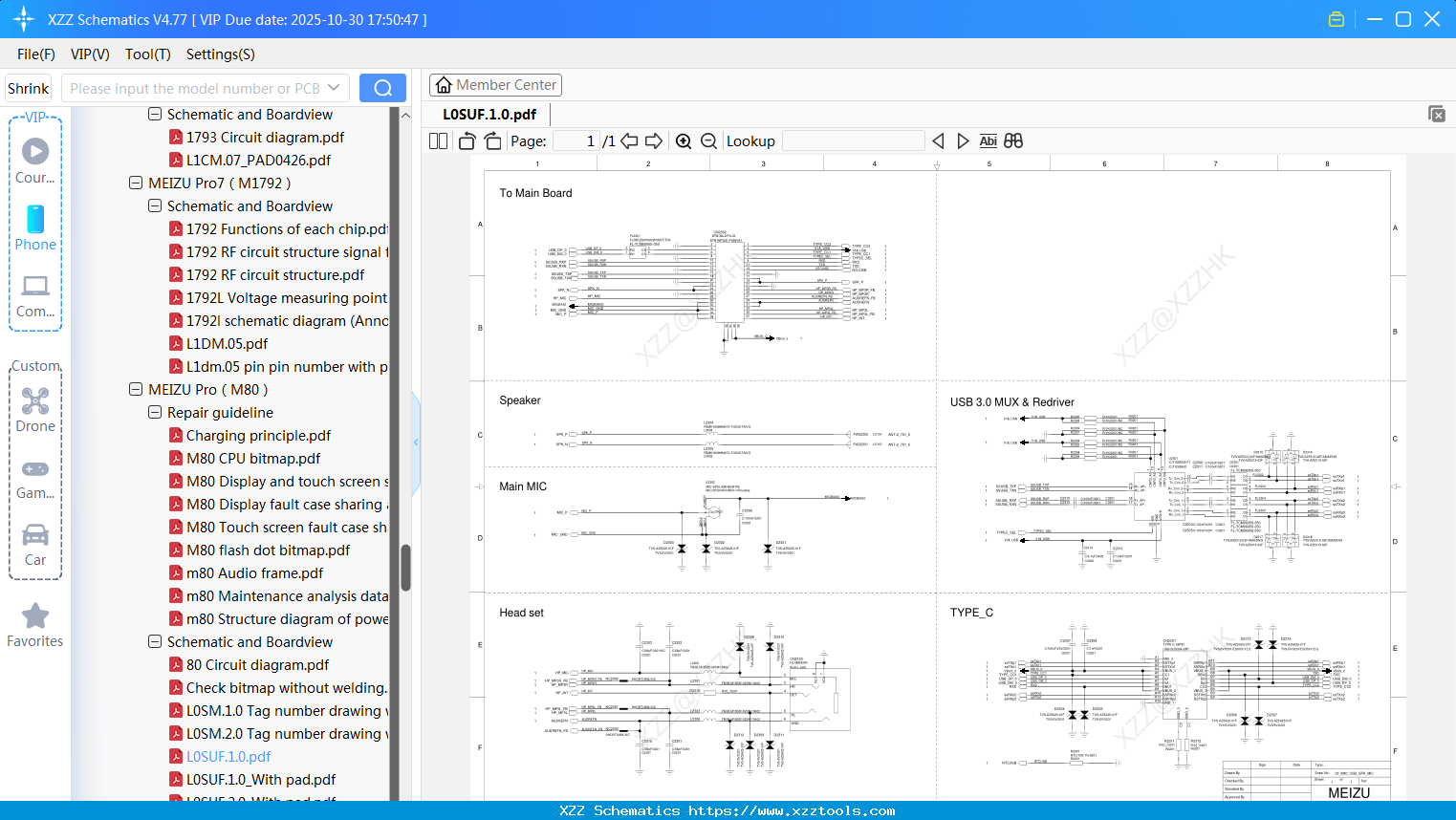Open the File(F) menu
This screenshot has width=1456, height=820.
click(x=36, y=54)
